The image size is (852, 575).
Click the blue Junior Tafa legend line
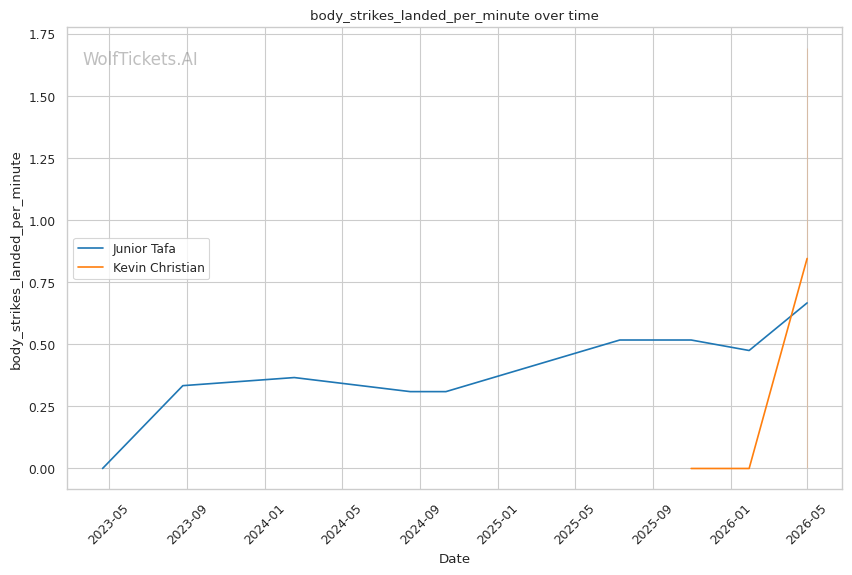tap(91, 248)
